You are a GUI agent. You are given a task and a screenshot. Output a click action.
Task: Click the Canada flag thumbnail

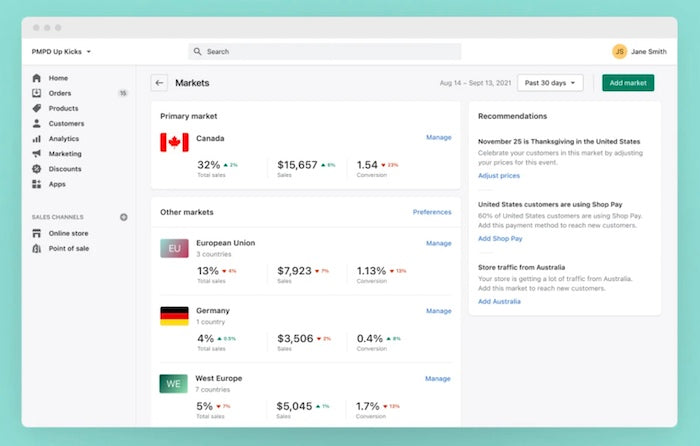pyautogui.click(x=174, y=142)
